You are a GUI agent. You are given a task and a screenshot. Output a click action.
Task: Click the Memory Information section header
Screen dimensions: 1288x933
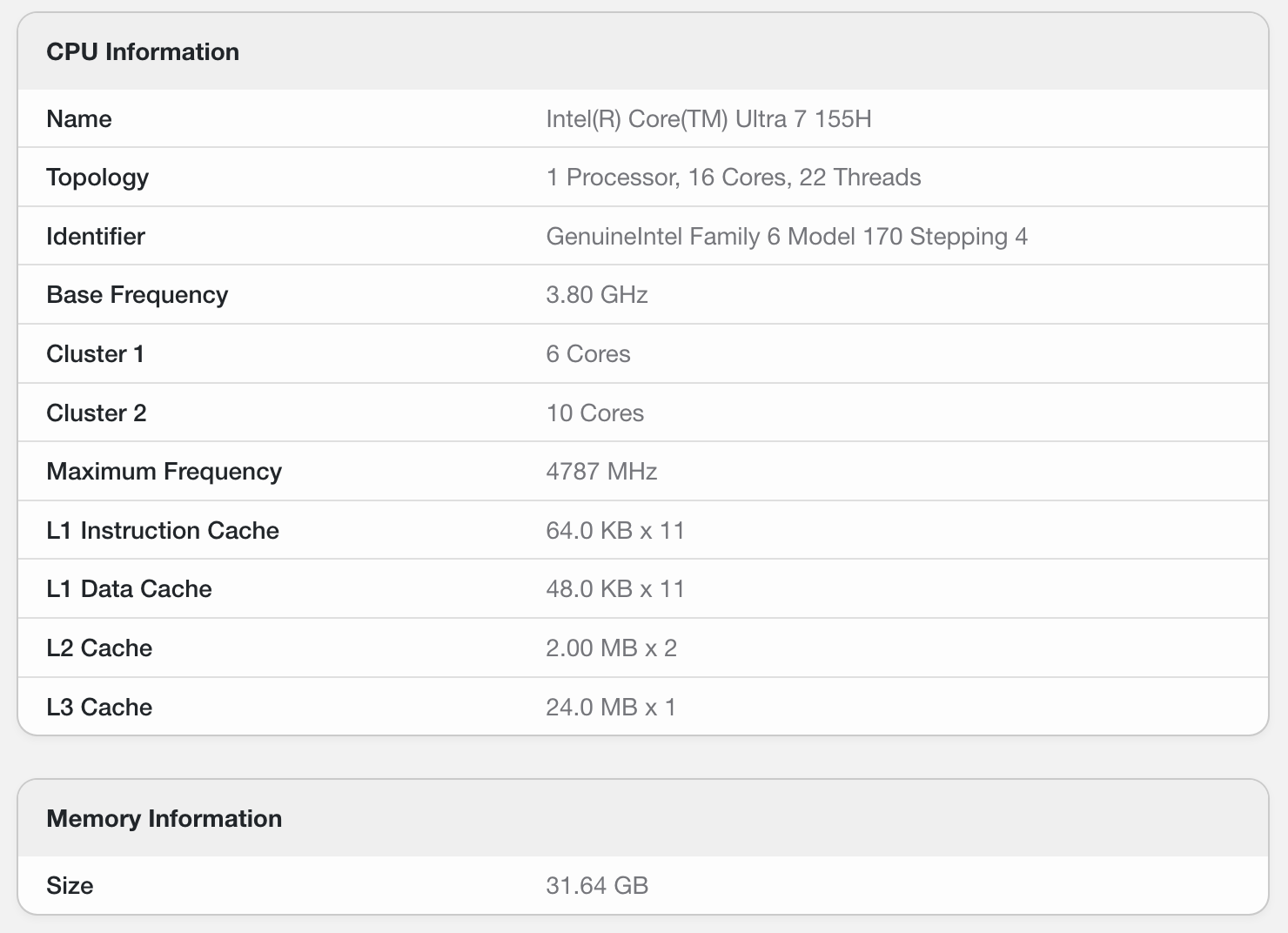tap(164, 819)
